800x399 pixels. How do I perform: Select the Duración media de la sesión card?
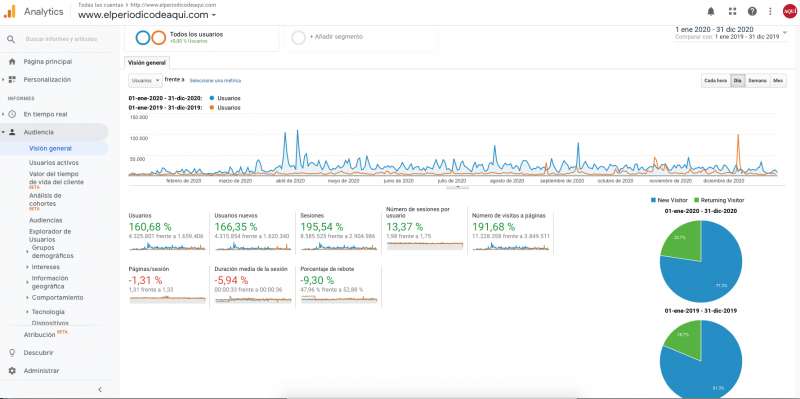click(x=253, y=286)
